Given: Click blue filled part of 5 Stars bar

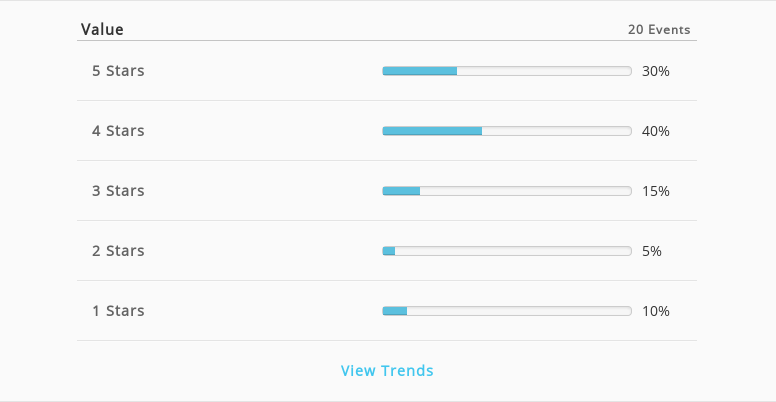Looking at the screenshot, I should click(420, 71).
